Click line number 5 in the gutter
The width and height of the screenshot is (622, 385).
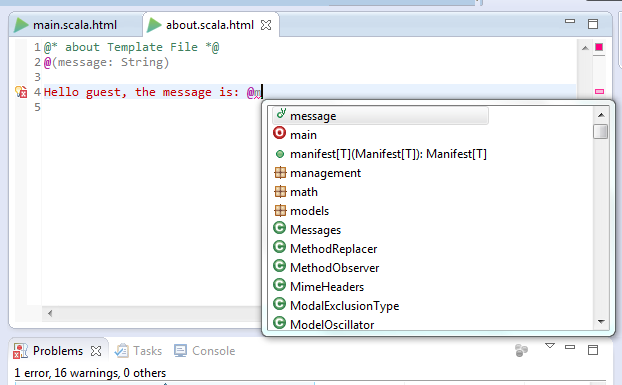[37, 107]
